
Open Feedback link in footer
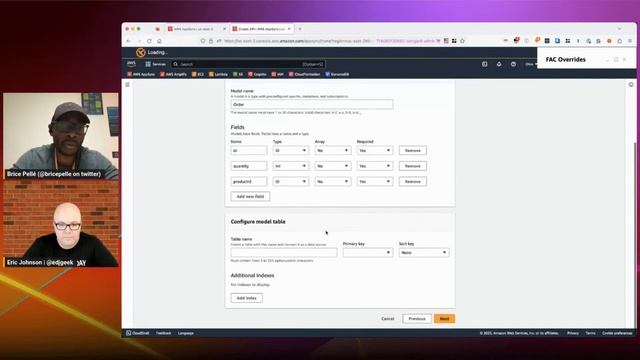pyautogui.click(x=163, y=333)
